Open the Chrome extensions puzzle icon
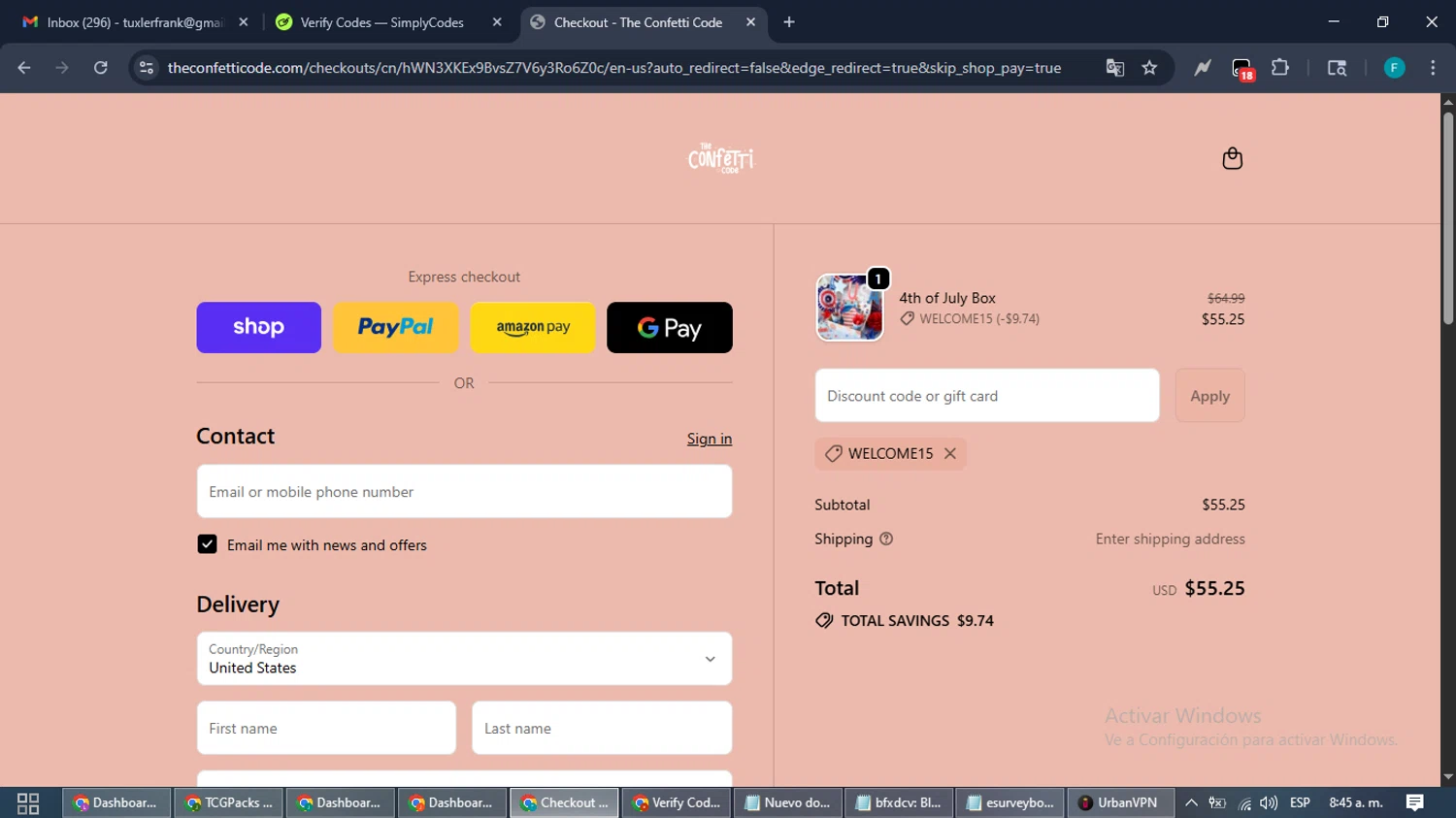This screenshot has width=1456, height=818. point(1280,68)
